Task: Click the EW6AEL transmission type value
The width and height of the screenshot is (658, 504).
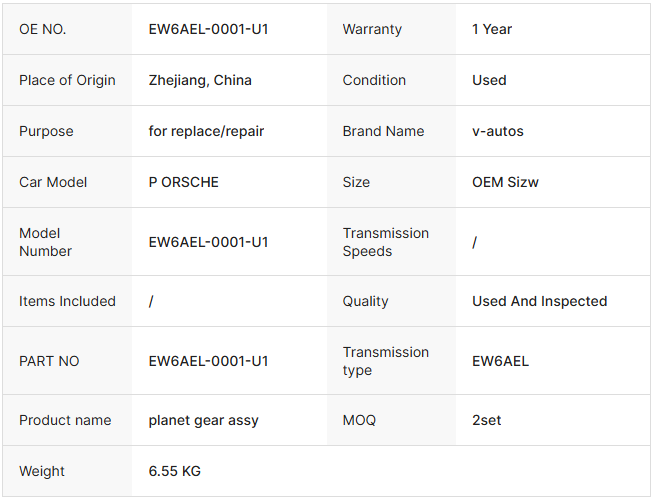Action: (x=500, y=361)
